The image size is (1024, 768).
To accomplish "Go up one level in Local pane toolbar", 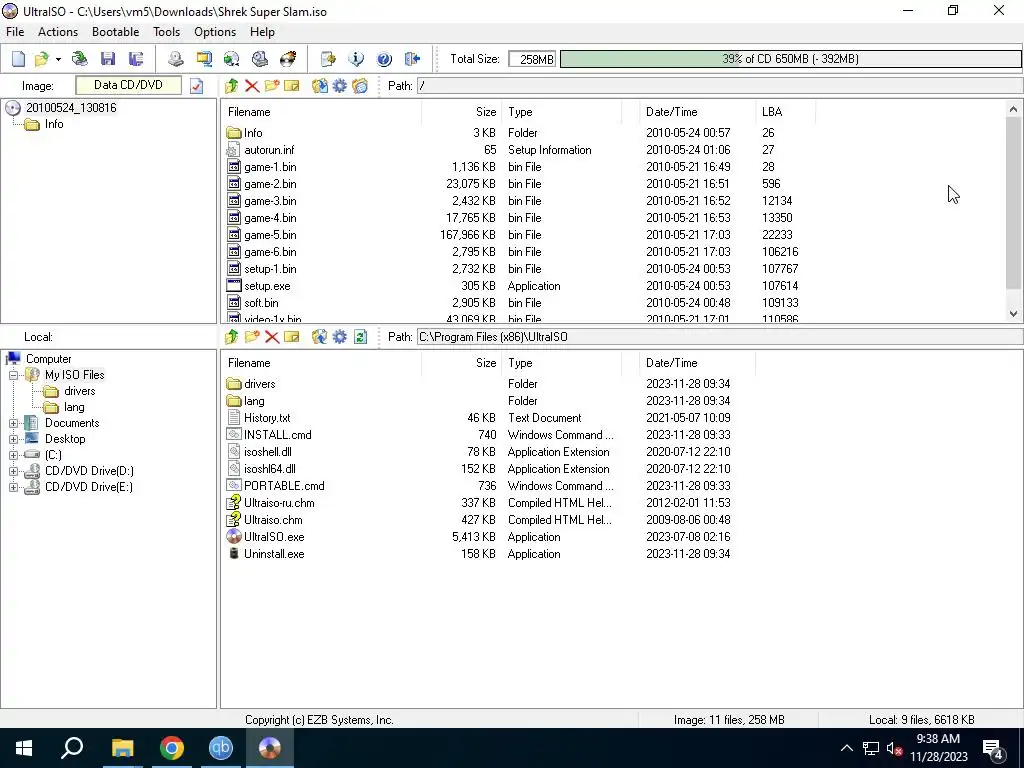I will (x=231, y=337).
